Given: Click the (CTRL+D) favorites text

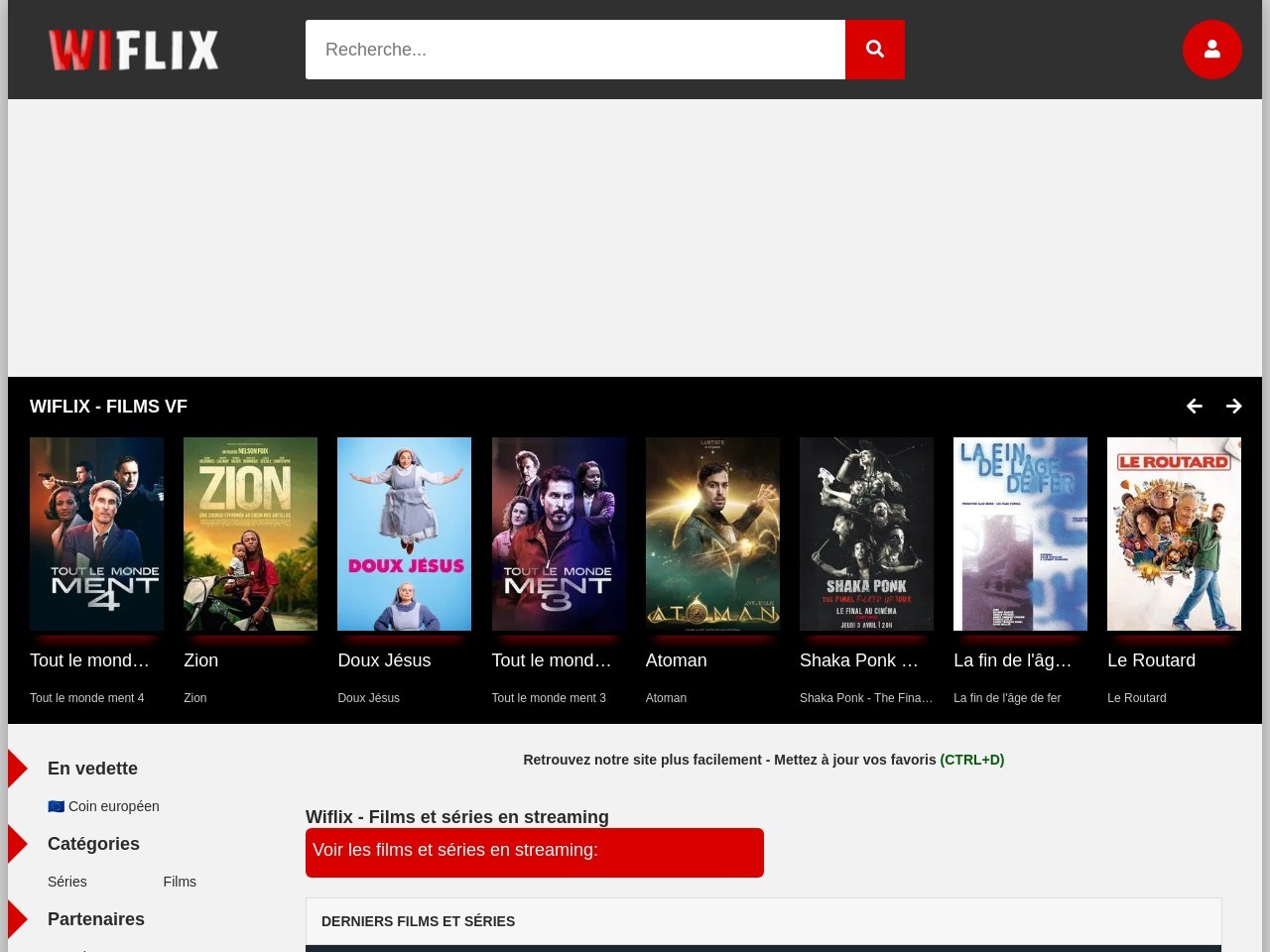Looking at the screenshot, I should tap(972, 760).
